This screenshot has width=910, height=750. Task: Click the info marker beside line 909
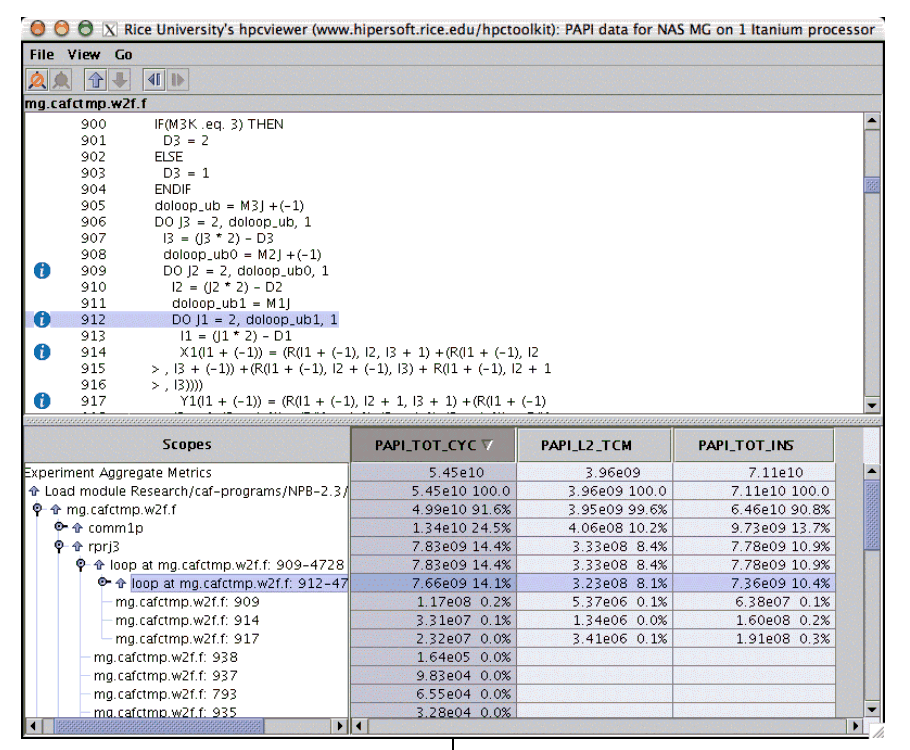(41, 271)
